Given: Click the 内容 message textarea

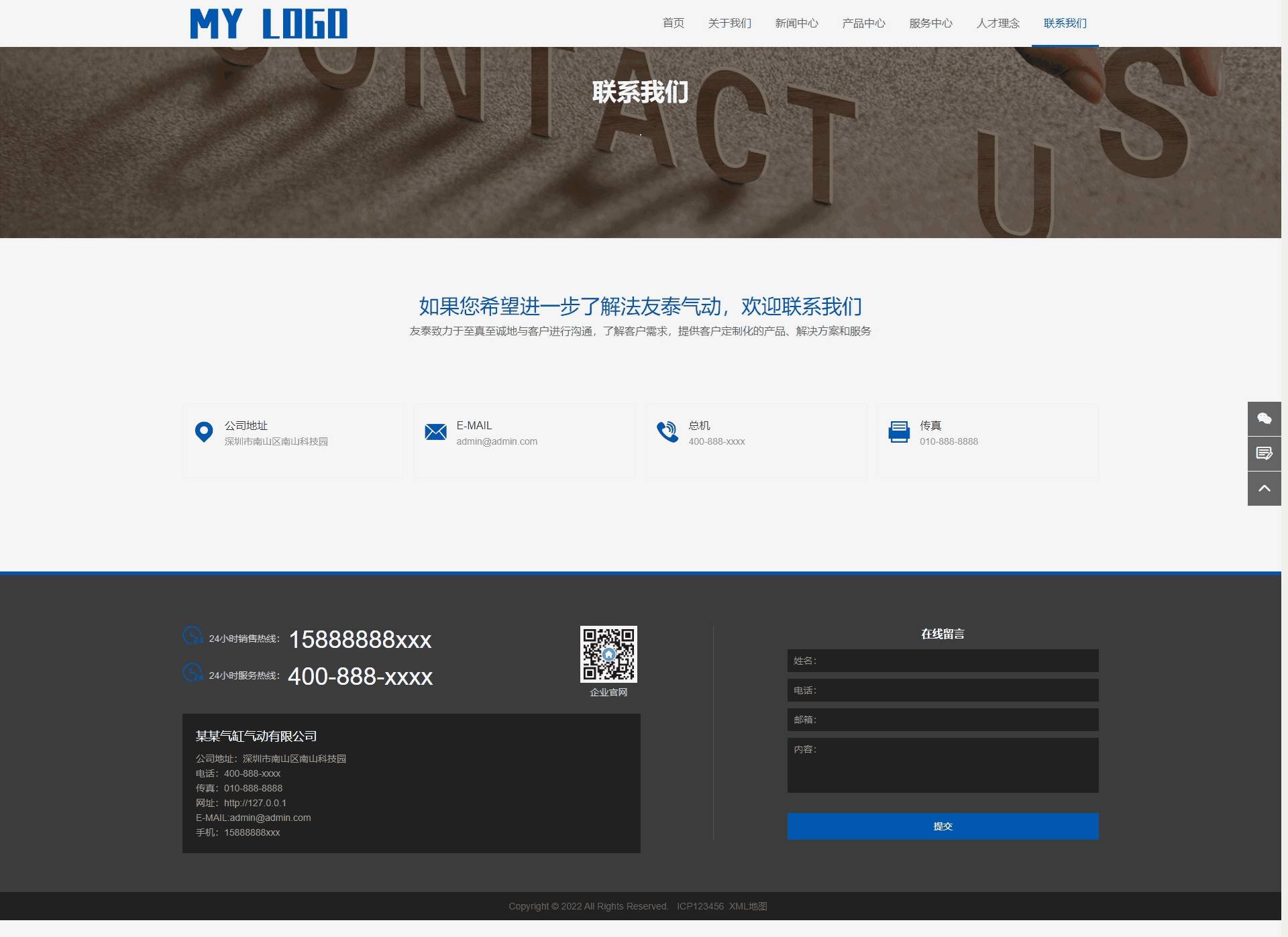Looking at the screenshot, I should pos(943,765).
